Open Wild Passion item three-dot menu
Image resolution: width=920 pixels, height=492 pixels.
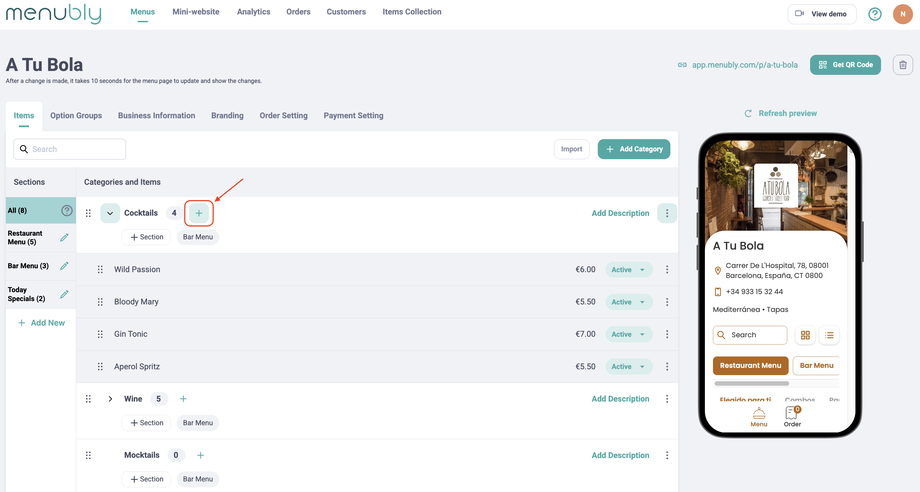coord(667,270)
